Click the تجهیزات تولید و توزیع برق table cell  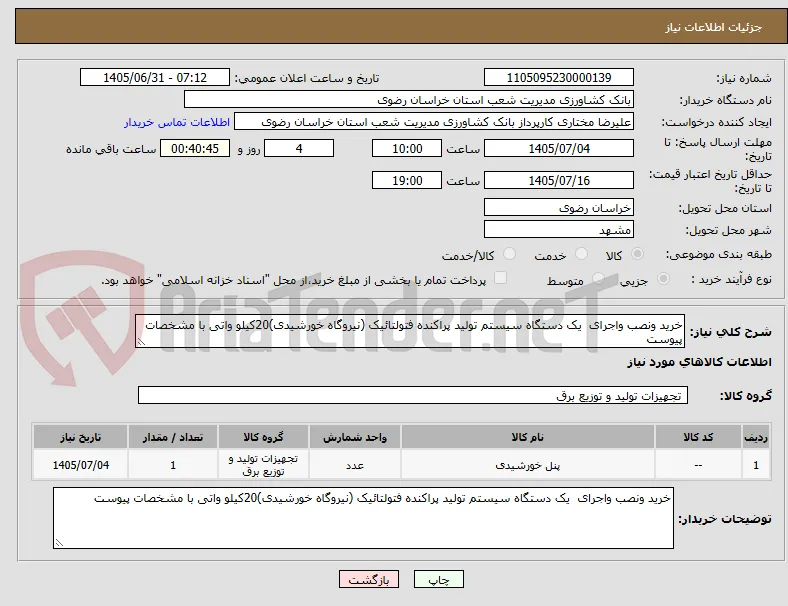pyautogui.click(x=263, y=465)
